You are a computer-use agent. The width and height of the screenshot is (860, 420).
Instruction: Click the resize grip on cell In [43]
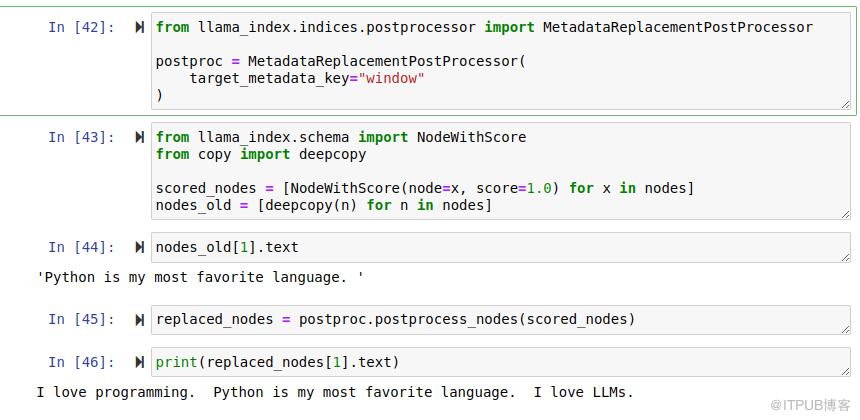845,213
